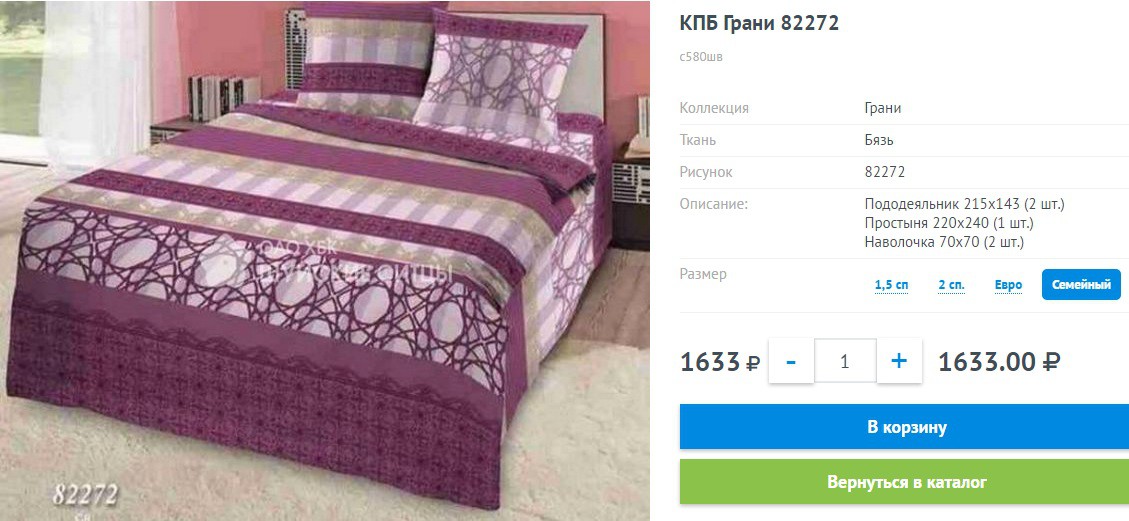Decrease quantity with the minus button

[791, 361]
